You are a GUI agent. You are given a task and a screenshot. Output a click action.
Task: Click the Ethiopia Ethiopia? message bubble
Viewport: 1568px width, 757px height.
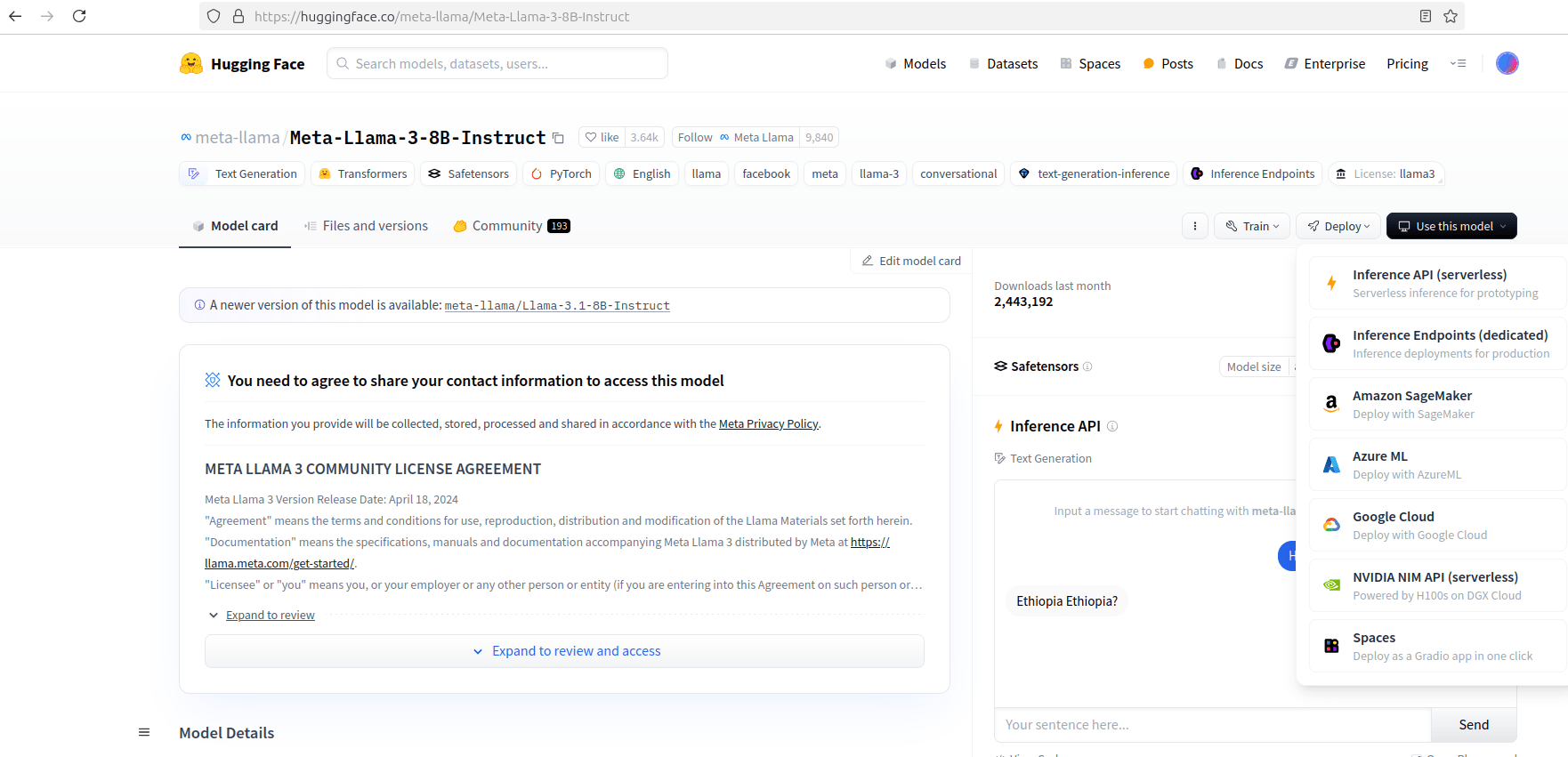click(1067, 601)
